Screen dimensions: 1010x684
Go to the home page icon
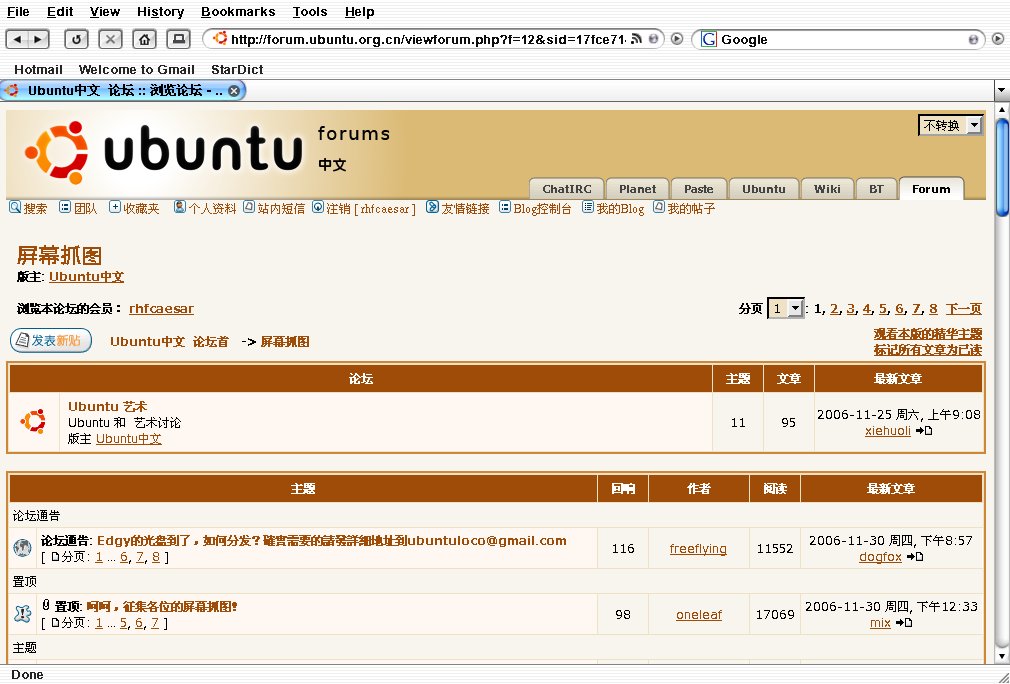point(144,39)
